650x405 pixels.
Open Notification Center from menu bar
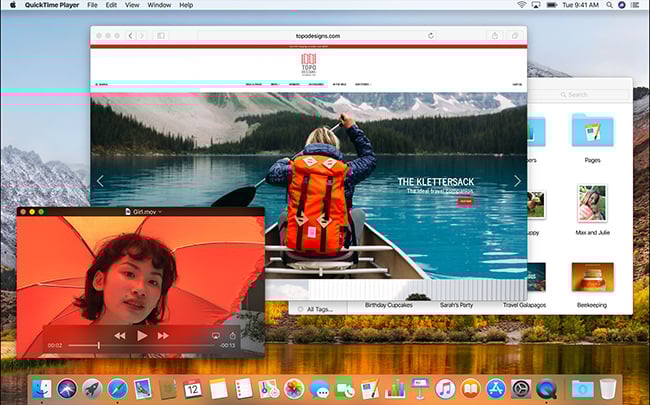coord(635,5)
